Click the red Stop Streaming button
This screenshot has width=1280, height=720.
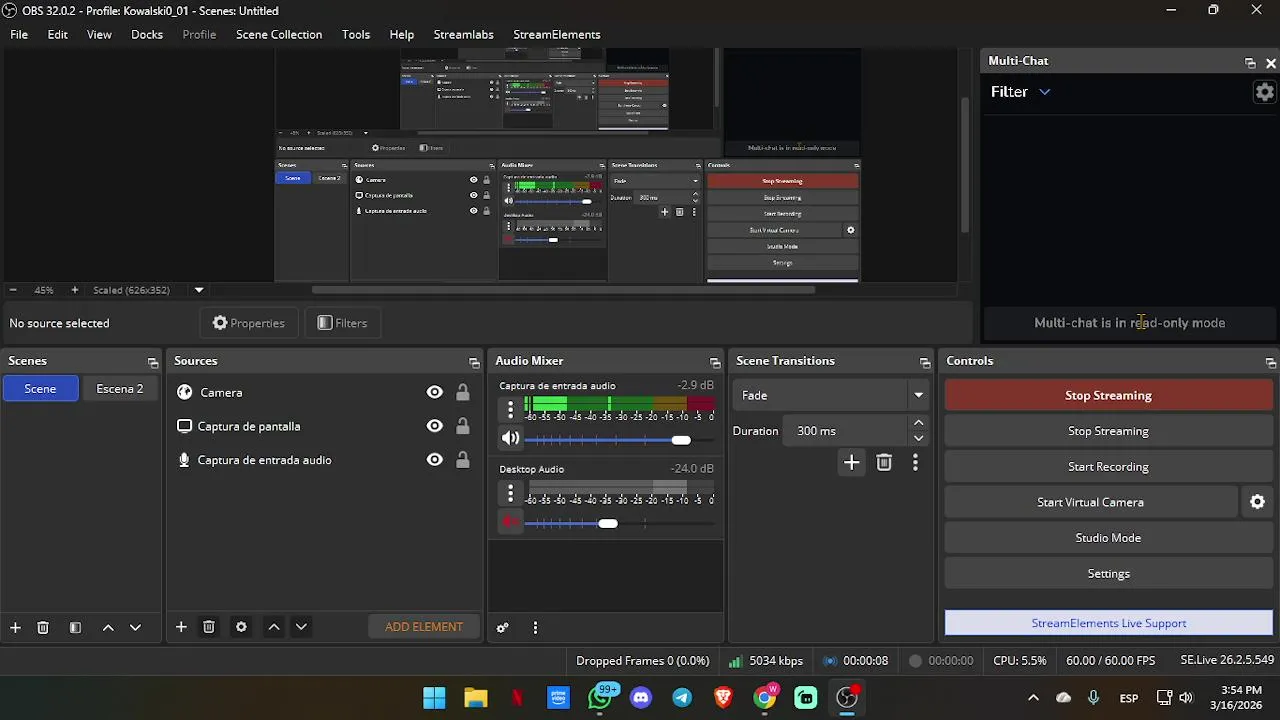click(x=1108, y=395)
